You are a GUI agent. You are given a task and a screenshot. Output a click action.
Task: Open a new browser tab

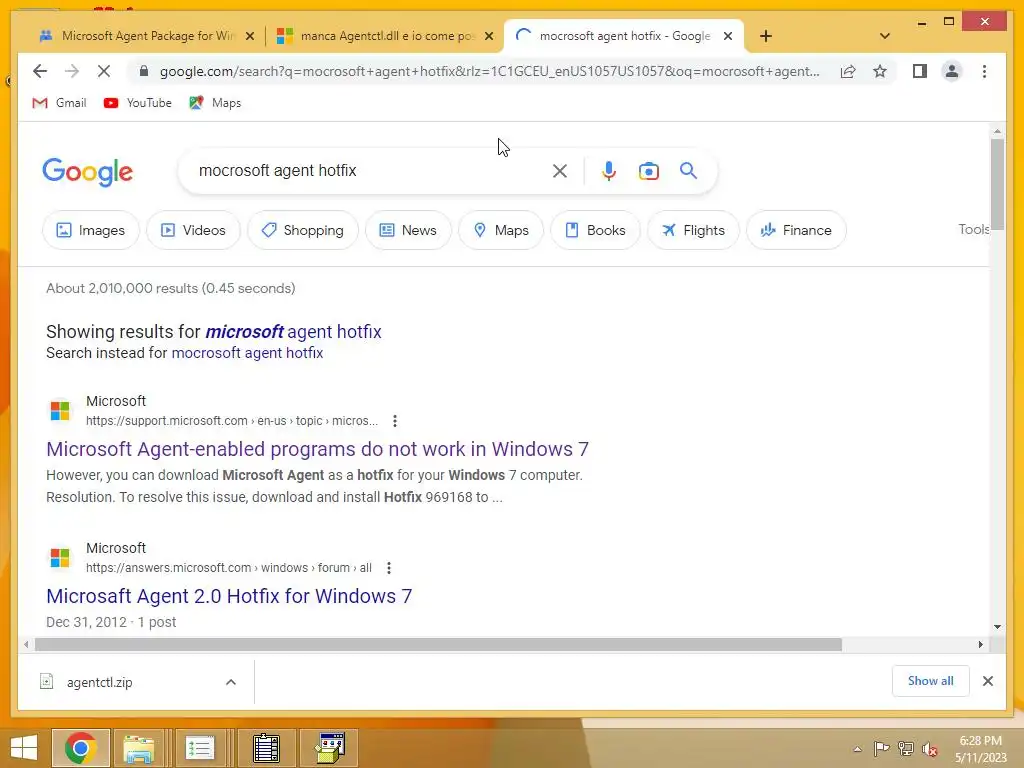[x=766, y=36]
